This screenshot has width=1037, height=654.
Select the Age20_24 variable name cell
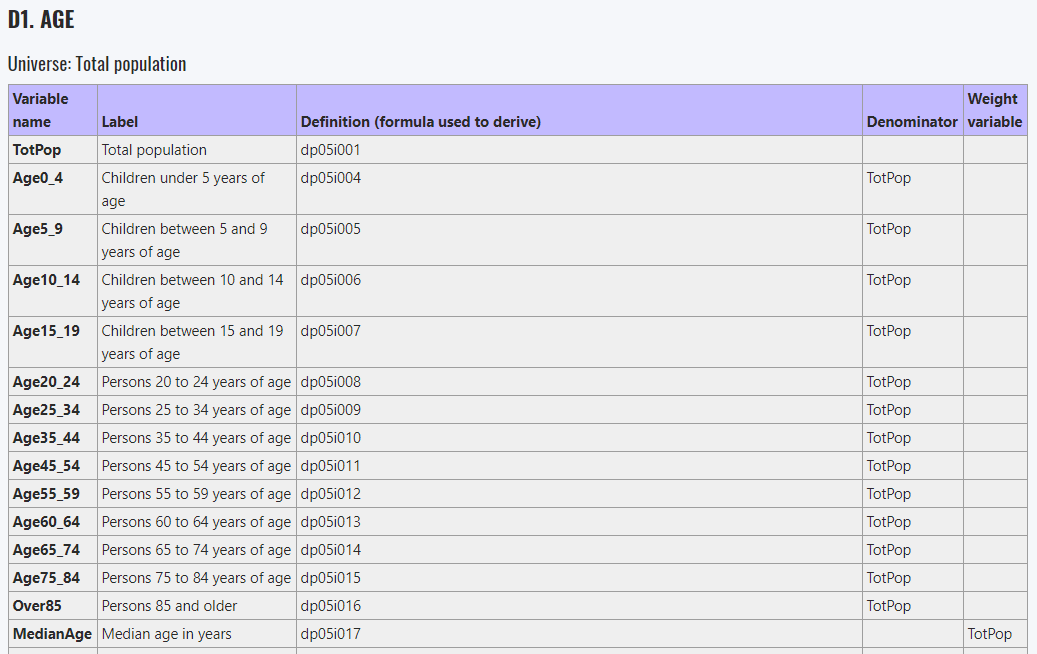46,382
